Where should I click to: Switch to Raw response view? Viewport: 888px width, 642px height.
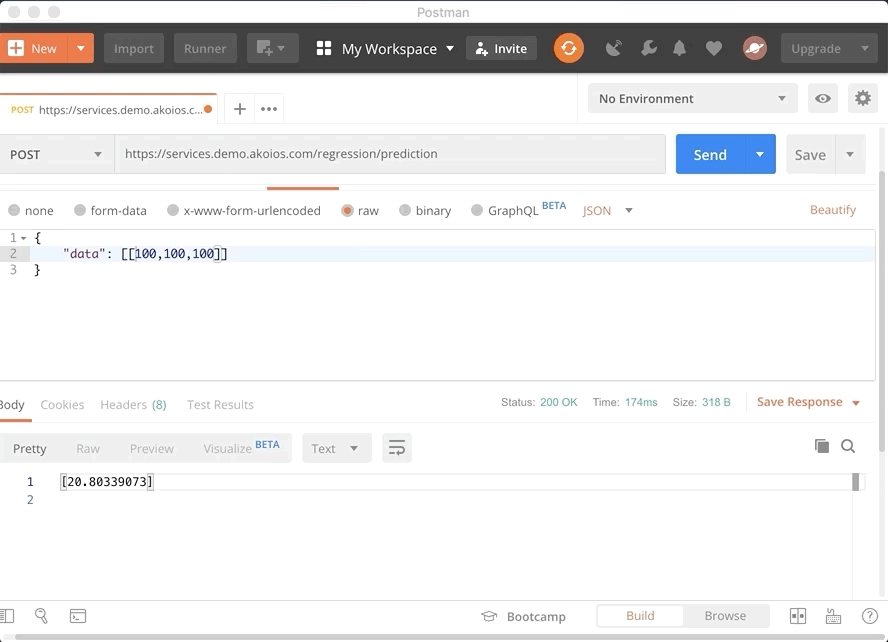click(88, 448)
